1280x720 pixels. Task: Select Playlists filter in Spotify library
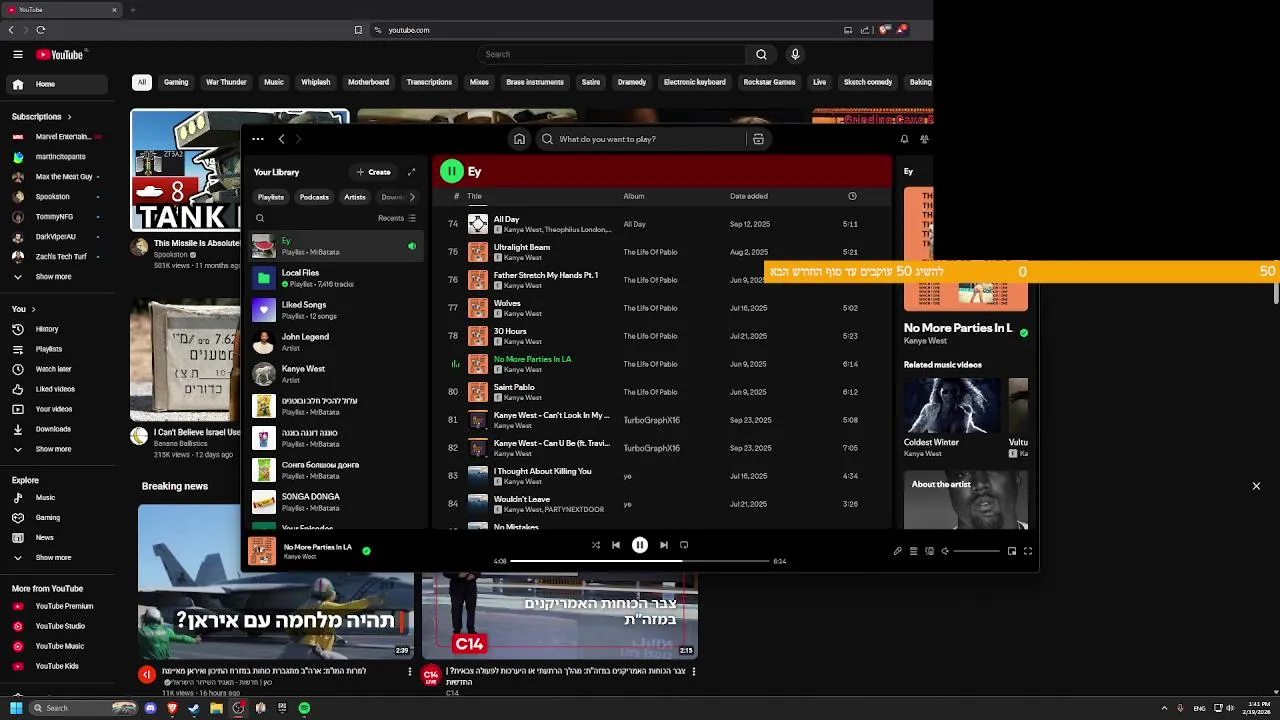[x=271, y=197]
